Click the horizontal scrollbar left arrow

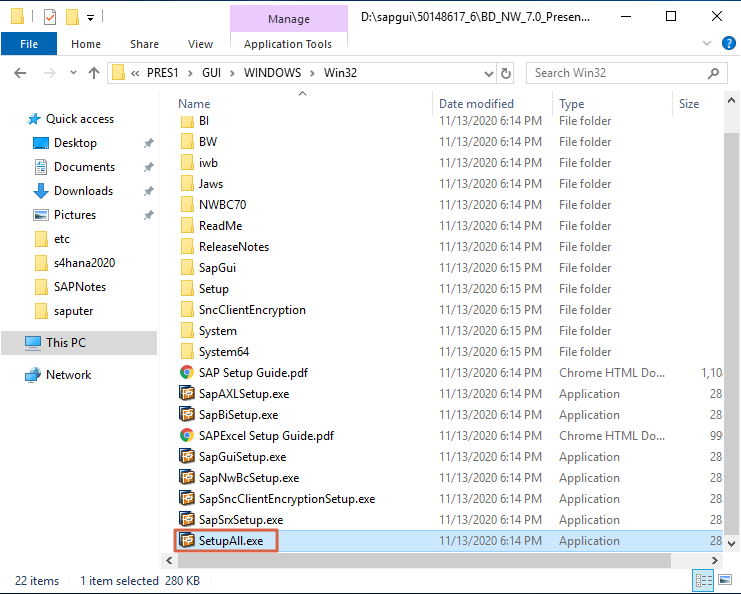point(169,560)
